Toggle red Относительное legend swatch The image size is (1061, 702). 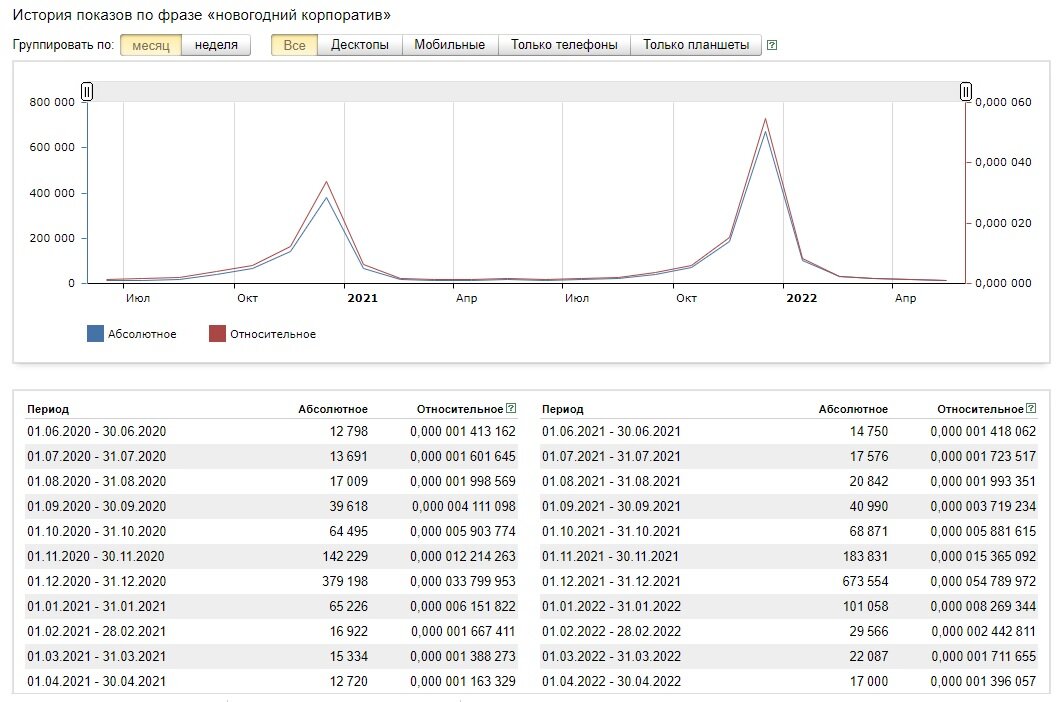pyautogui.click(x=217, y=334)
